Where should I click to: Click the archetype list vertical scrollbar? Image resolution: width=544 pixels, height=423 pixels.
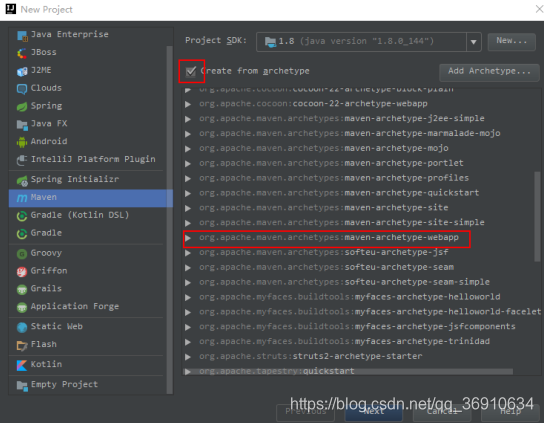click(537, 217)
